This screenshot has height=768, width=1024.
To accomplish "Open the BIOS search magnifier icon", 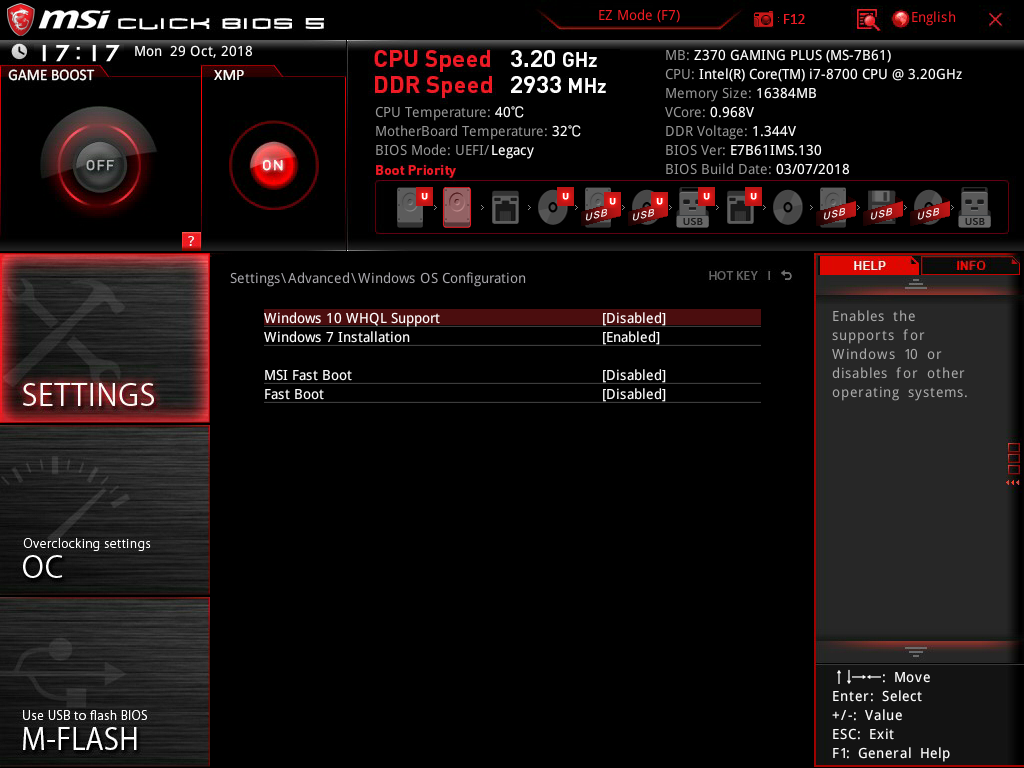I will 867,20.
